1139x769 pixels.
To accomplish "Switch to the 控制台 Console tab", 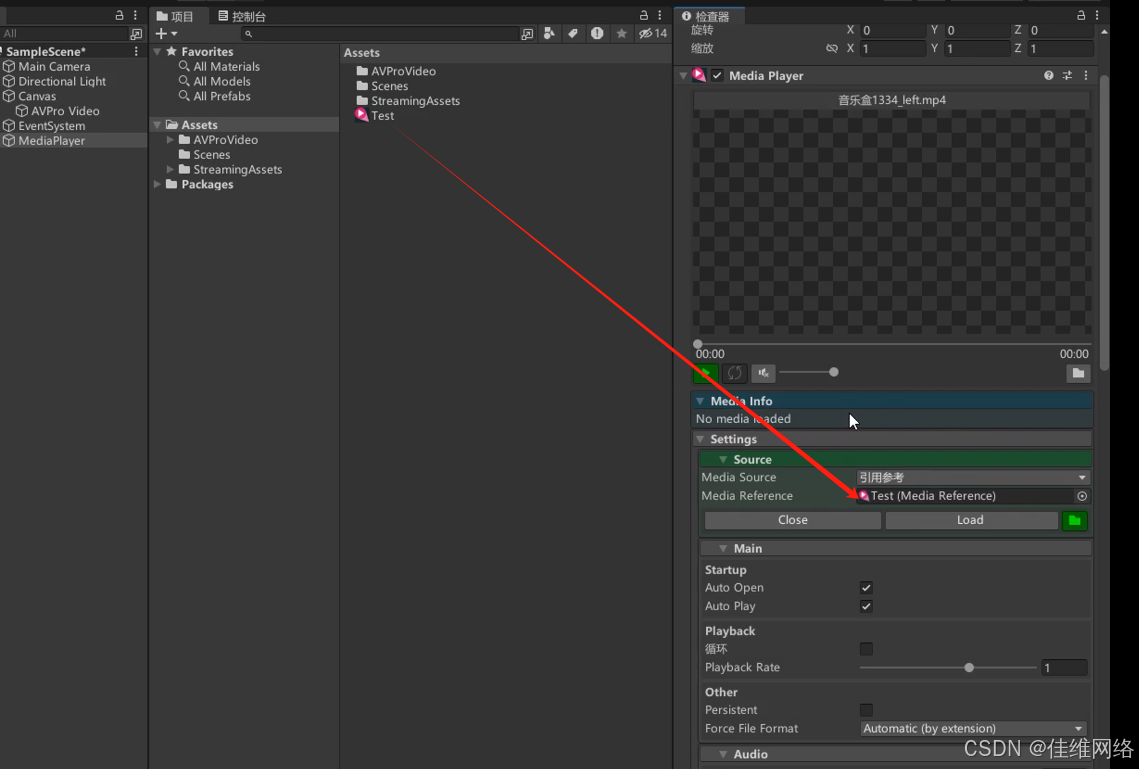I will point(242,16).
